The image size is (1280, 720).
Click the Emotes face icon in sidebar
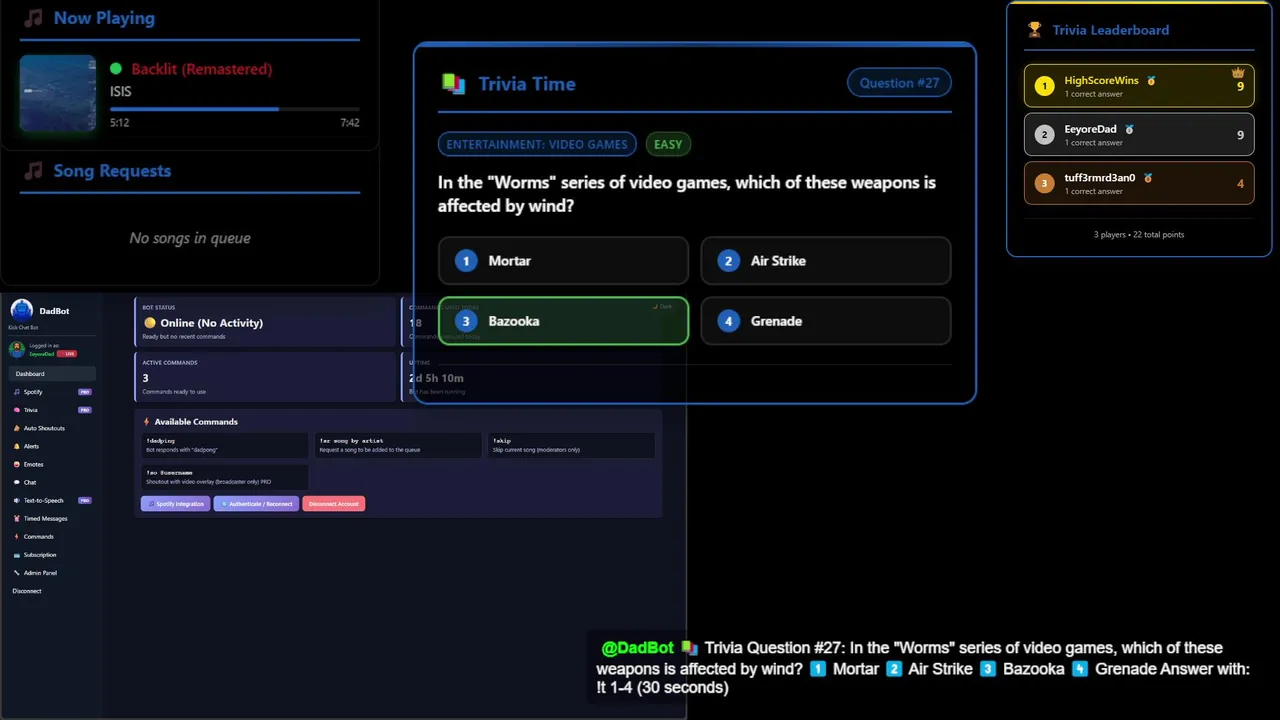pyautogui.click(x=16, y=464)
